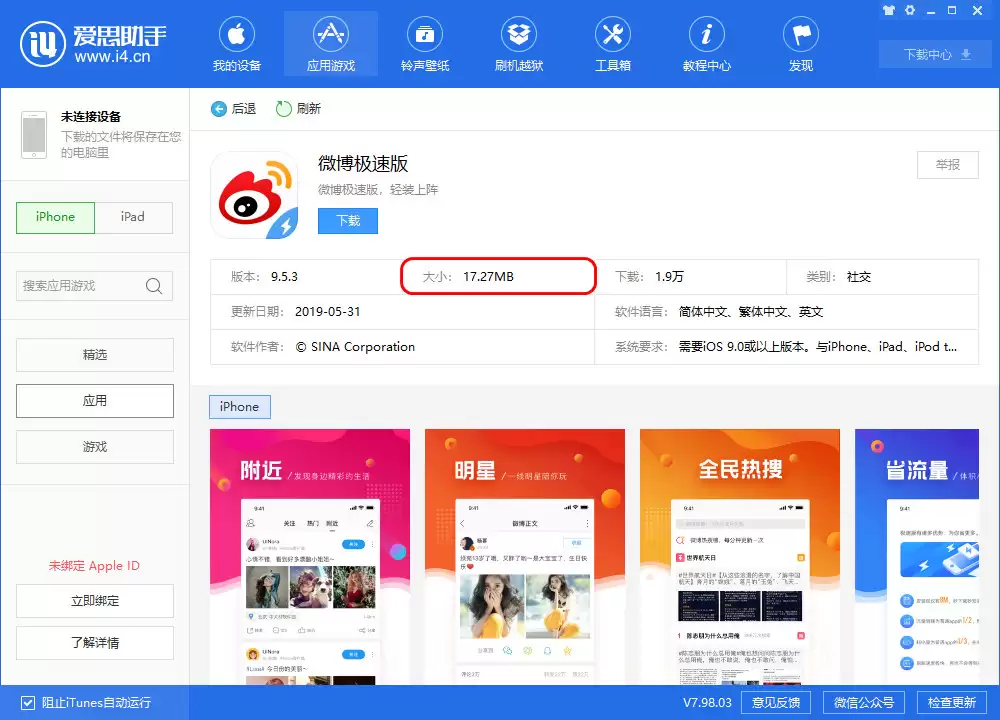Click the blue 下载 download button
Viewport: 1000px width, 720px height.
(x=348, y=221)
